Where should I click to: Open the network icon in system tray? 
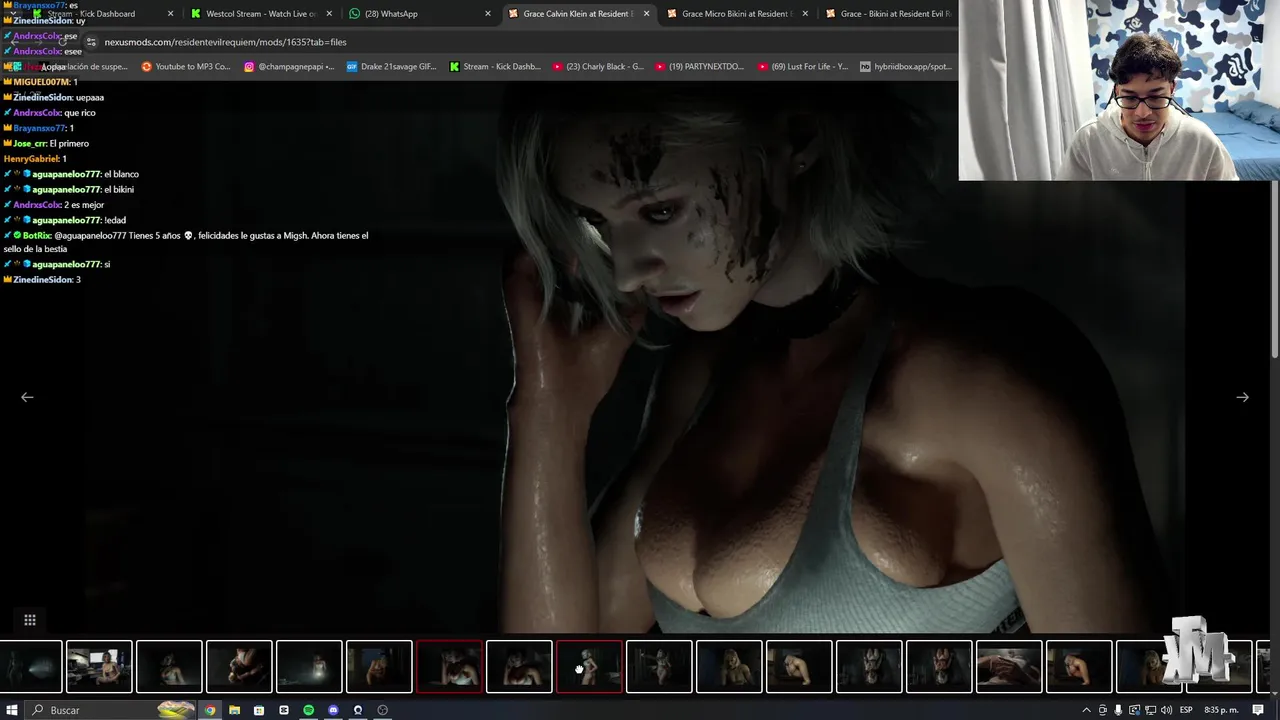coord(1150,710)
